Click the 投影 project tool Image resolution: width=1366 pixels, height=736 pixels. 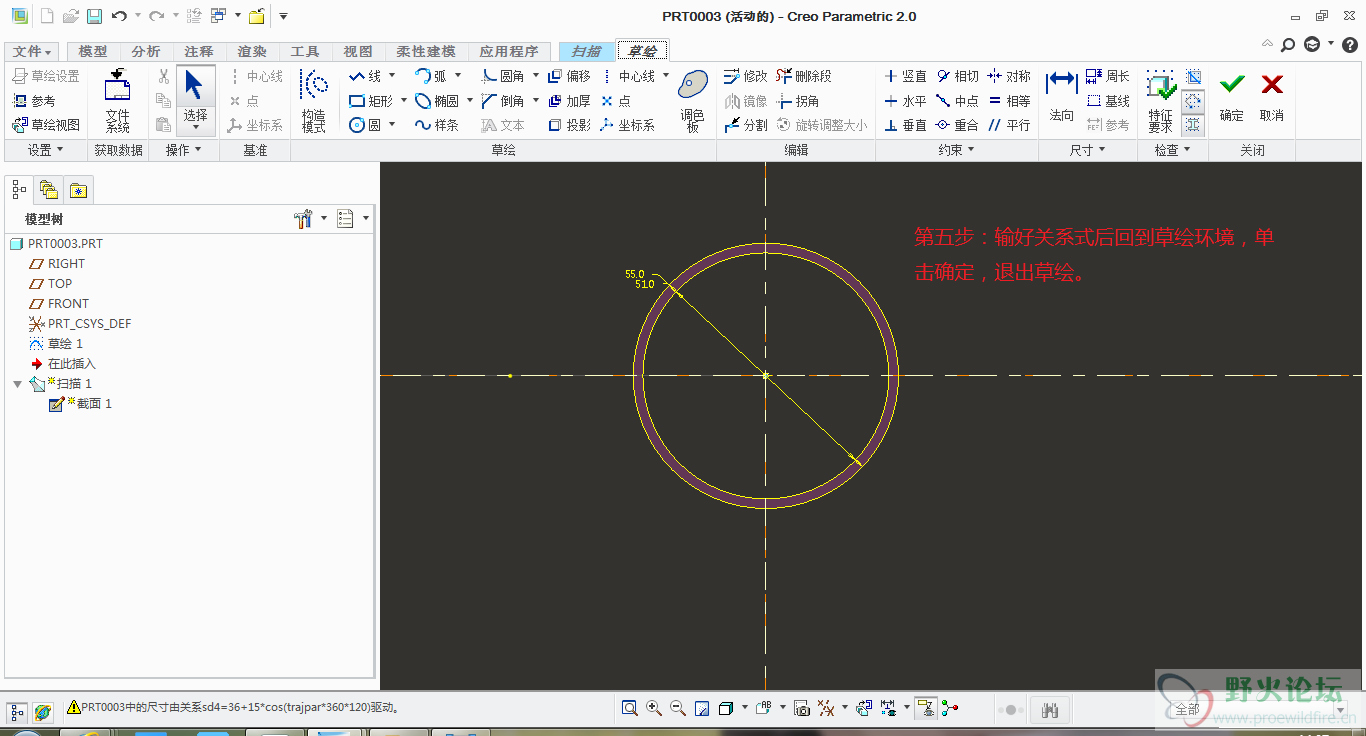tap(569, 125)
